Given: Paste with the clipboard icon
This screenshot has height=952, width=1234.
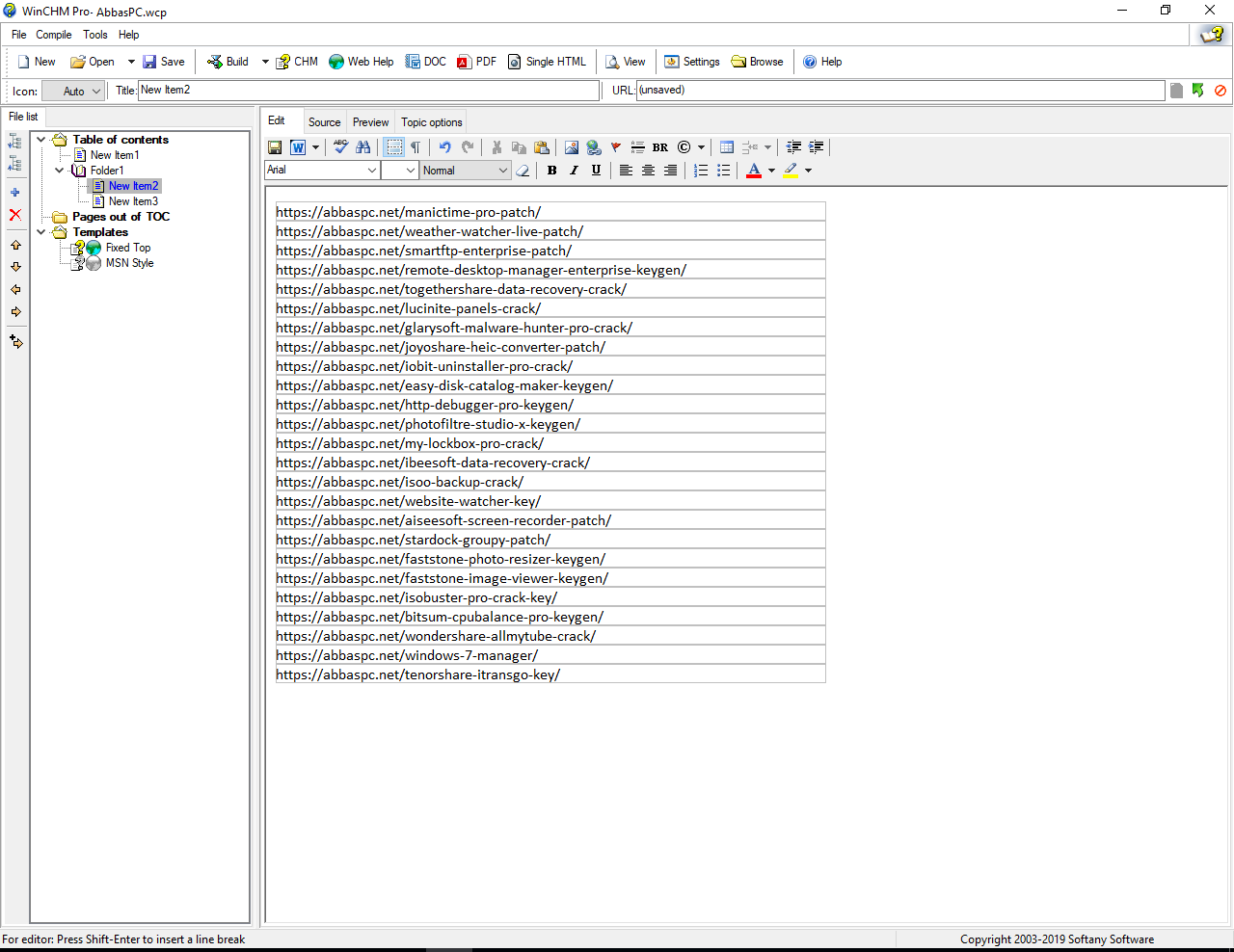Looking at the screenshot, I should tap(542, 147).
